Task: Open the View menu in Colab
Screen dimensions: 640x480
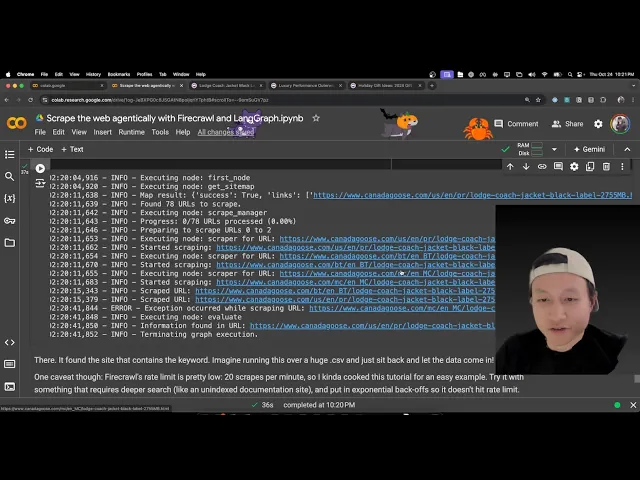Action: 79,132
